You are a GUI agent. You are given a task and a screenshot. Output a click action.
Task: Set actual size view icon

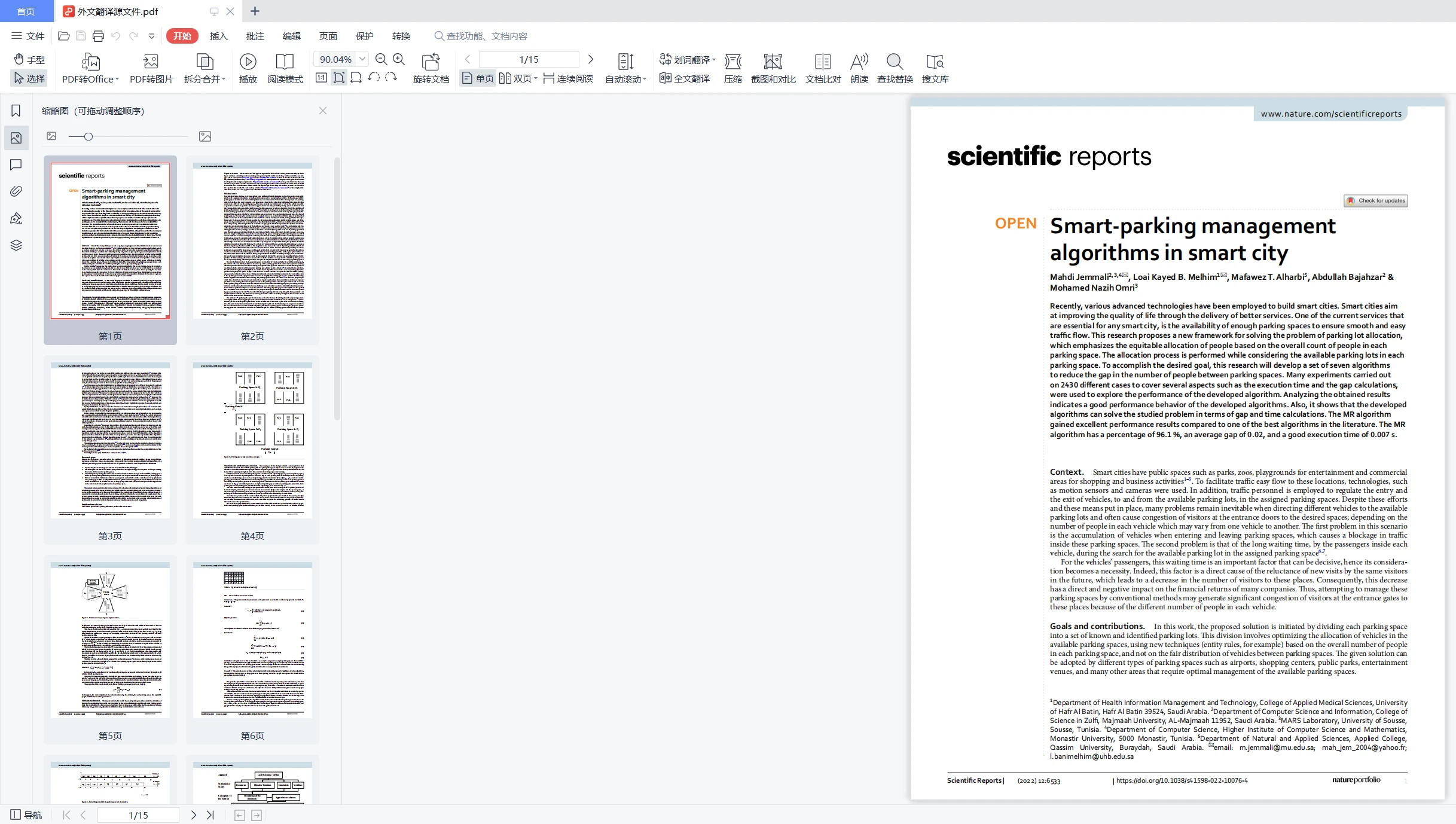pos(321,78)
